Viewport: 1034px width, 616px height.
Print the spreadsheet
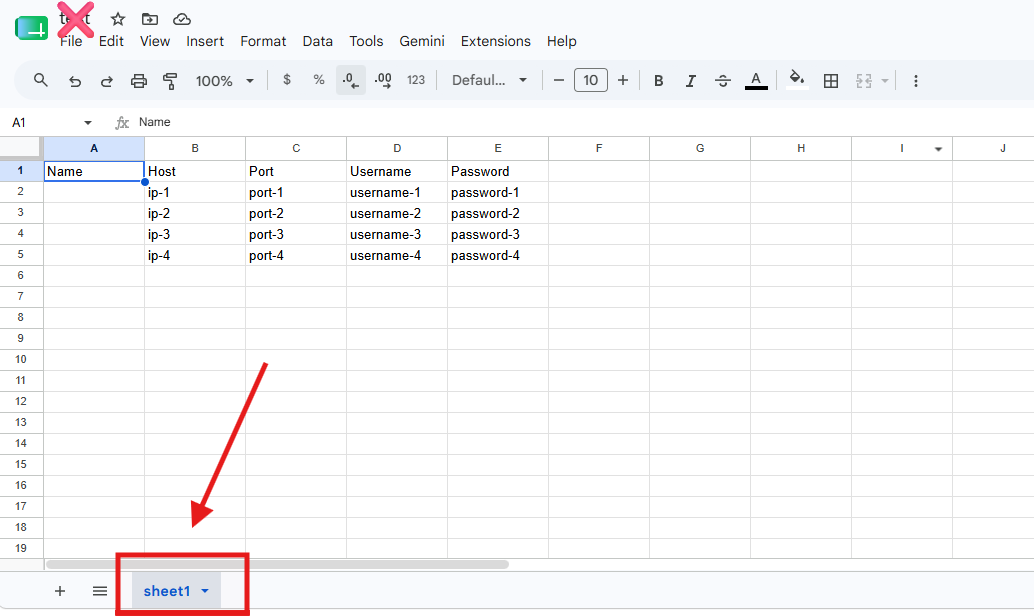[138, 81]
